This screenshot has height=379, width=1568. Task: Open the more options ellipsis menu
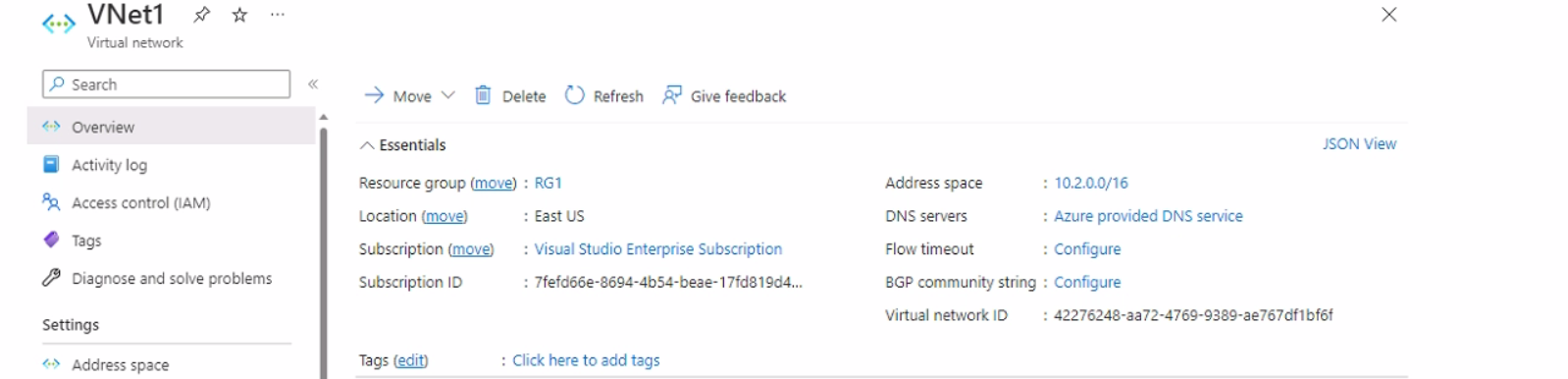(x=278, y=15)
